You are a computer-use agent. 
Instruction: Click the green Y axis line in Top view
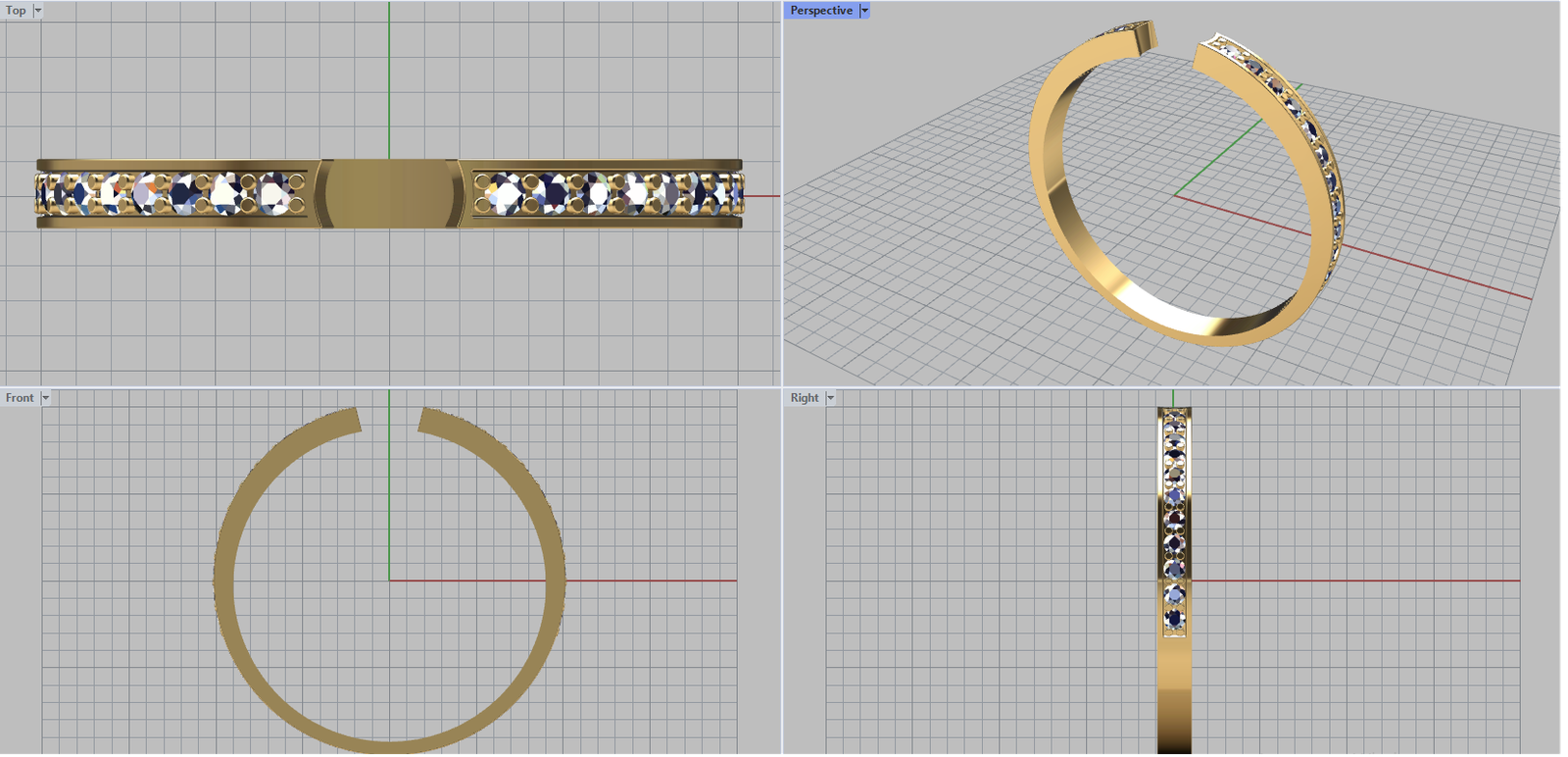(389, 78)
